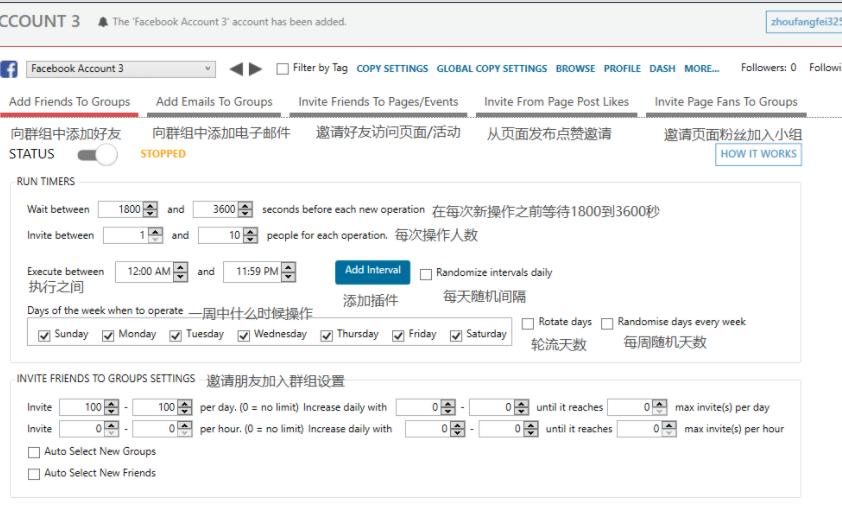
Task: Click the GLOBAL COPY SETTINGS link
Action: point(491,69)
